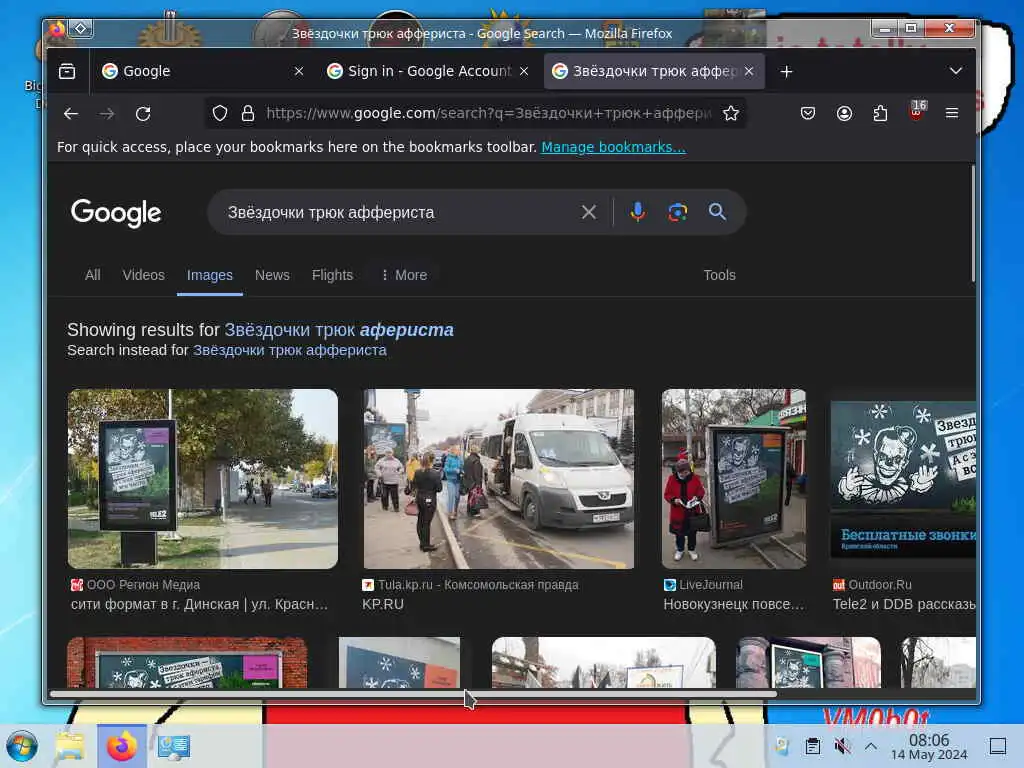Image resolution: width=1024 pixels, height=768 pixels.
Task: Switch to the Videos results tab
Action: (x=144, y=276)
